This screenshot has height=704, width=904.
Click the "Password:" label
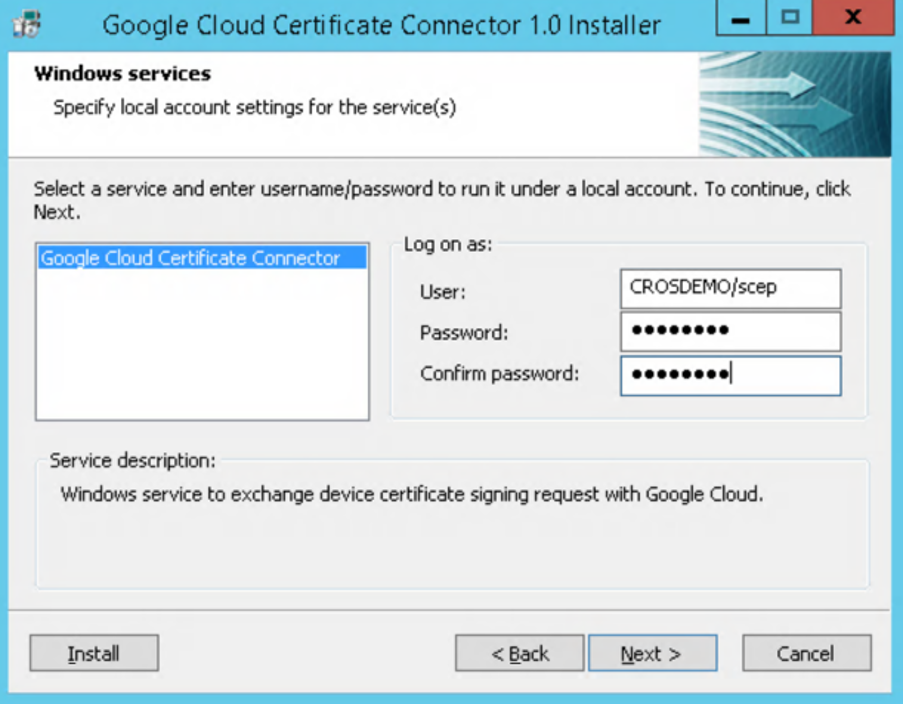pyautogui.click(x=464, y=333)
